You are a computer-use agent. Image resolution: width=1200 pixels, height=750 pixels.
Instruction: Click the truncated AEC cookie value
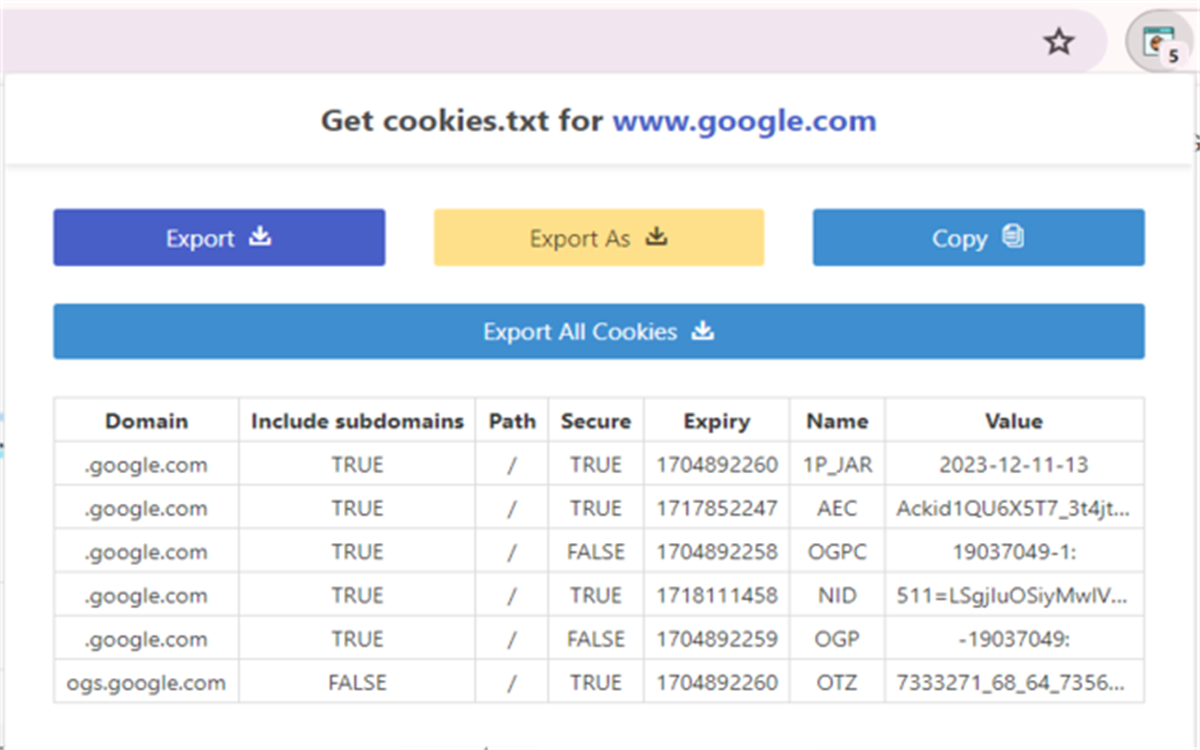click(1013, 508)
